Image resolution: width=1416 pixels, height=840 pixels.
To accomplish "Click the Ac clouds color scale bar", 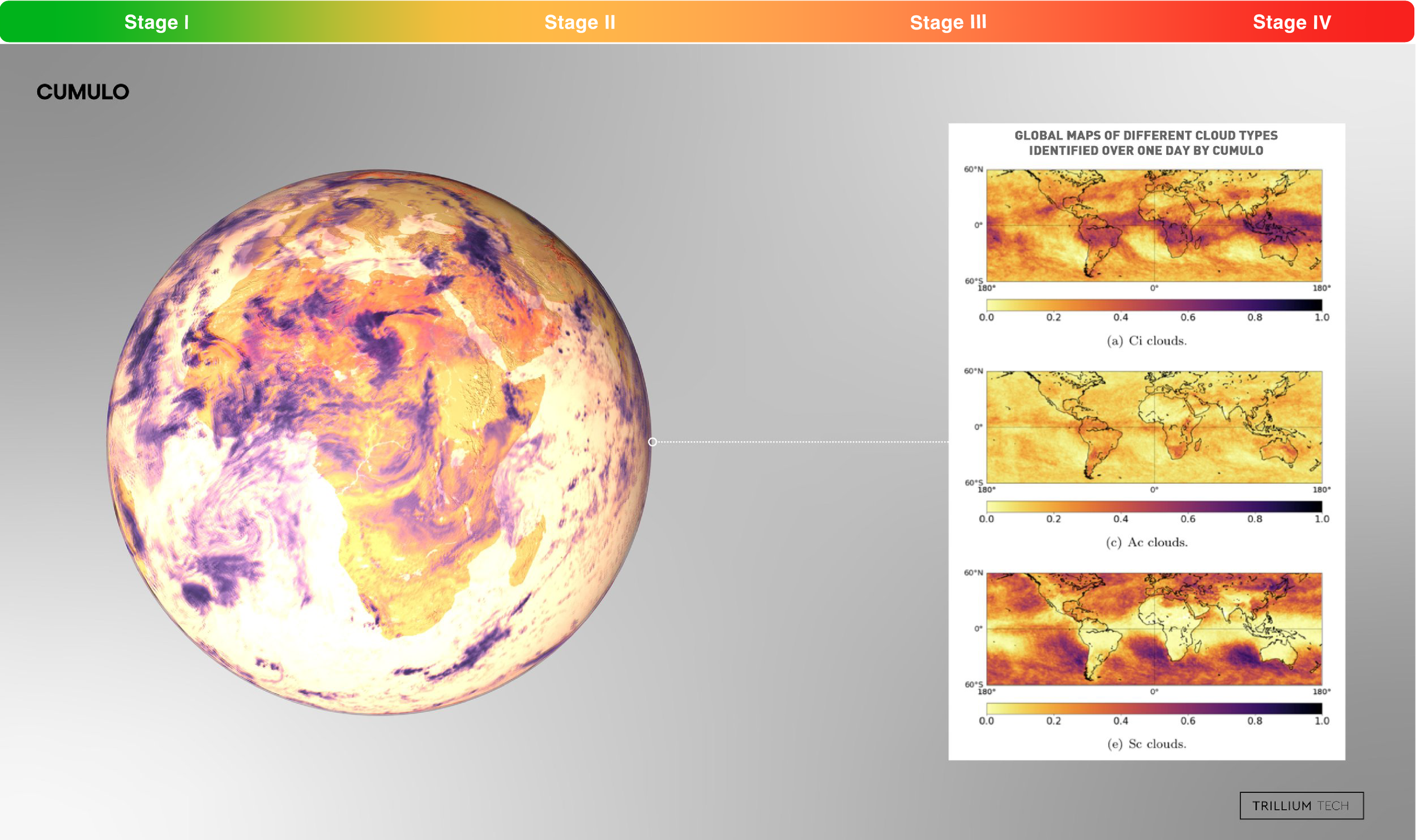I will click(1154, 506).
